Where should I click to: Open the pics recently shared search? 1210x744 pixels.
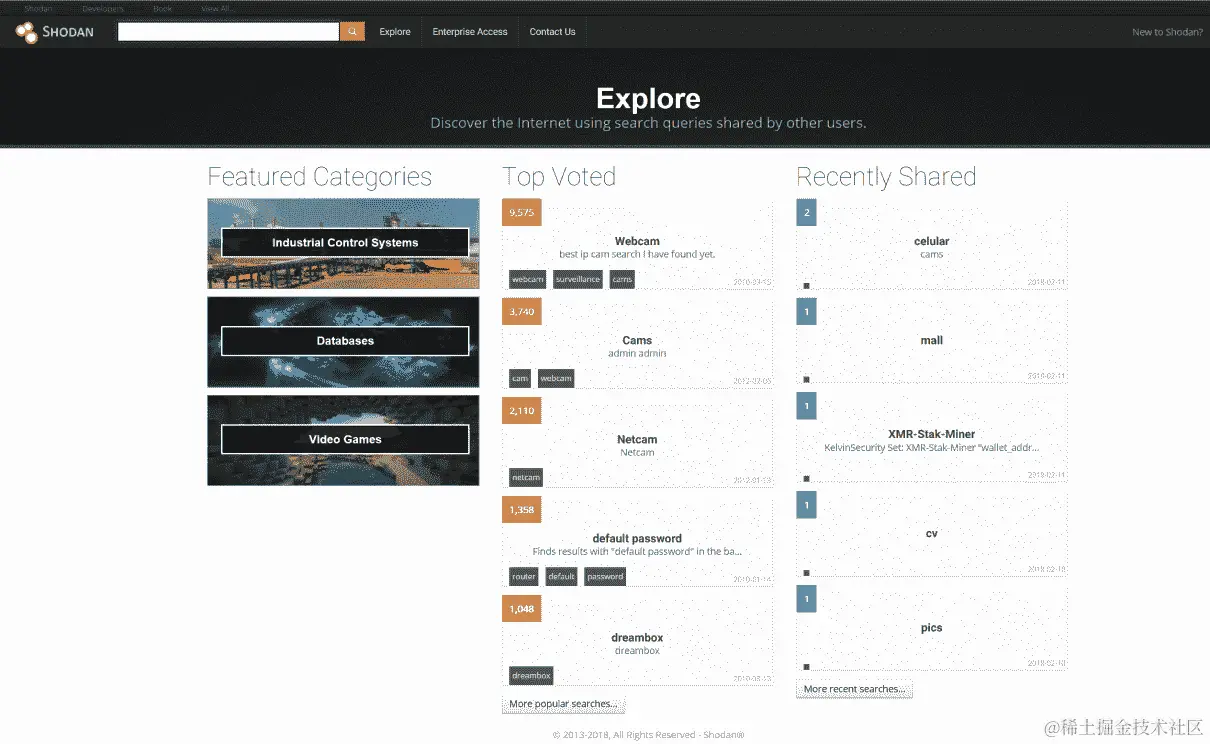coord(931,627)
